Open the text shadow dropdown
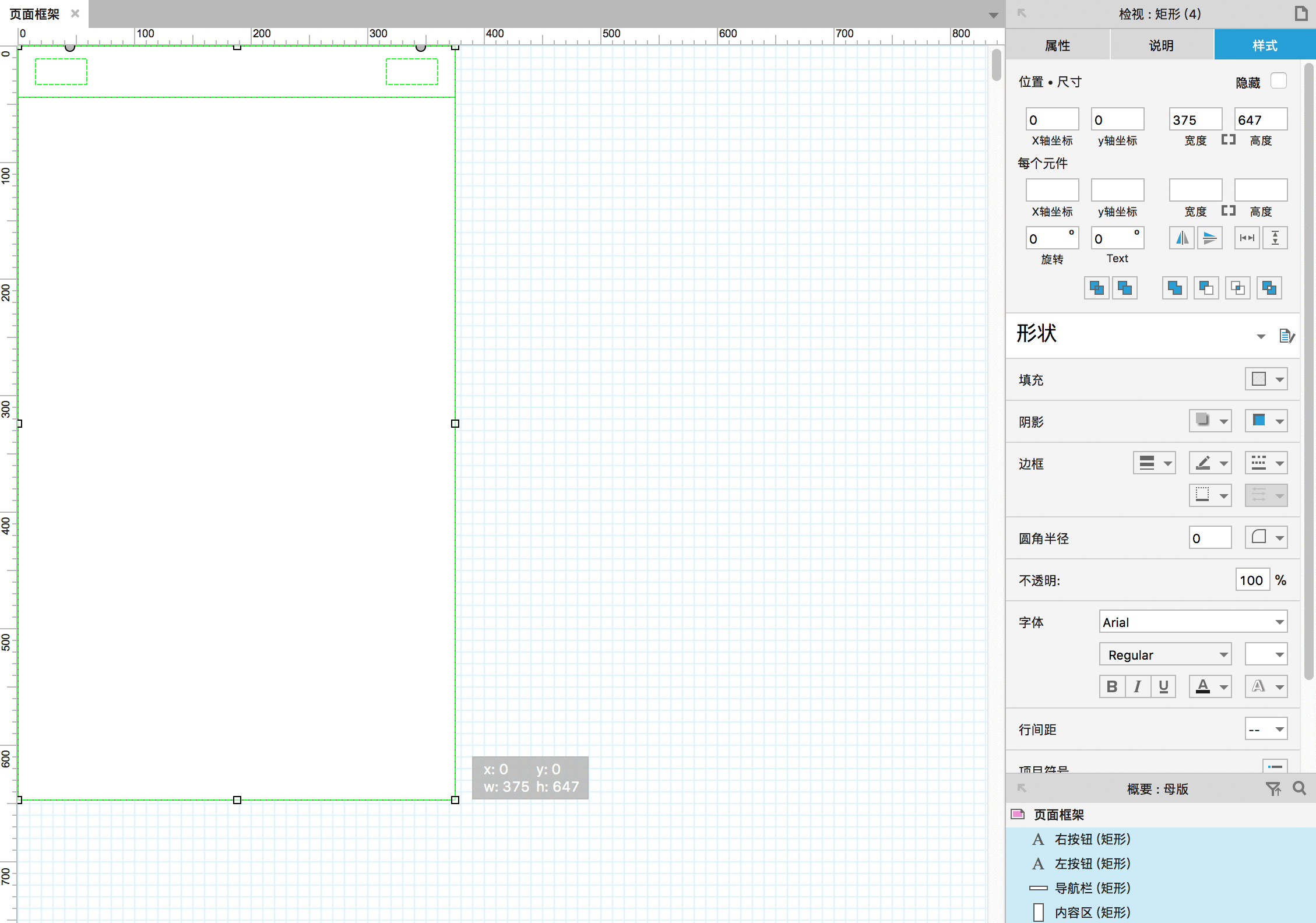The height and width of the screenshot is (923, 1316). [x=1266, y=686]
